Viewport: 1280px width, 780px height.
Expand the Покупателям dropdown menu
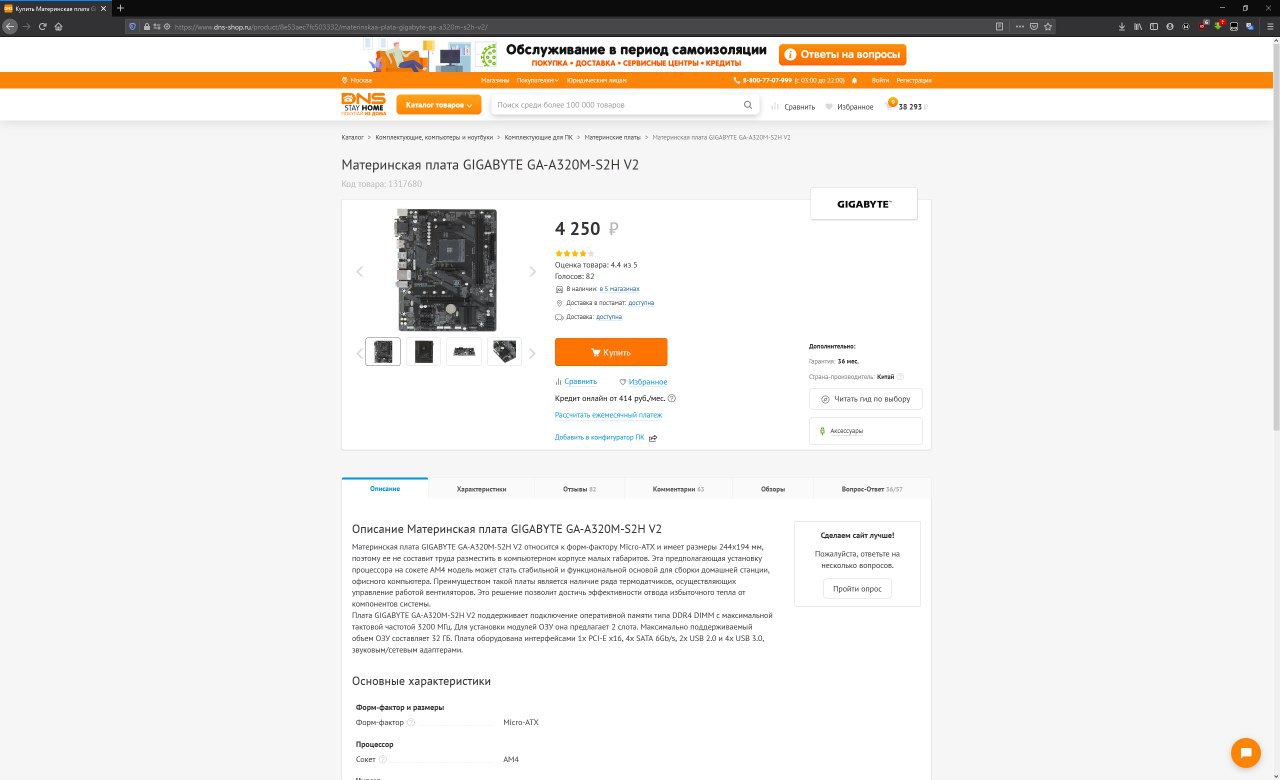[x=538, y=80]
